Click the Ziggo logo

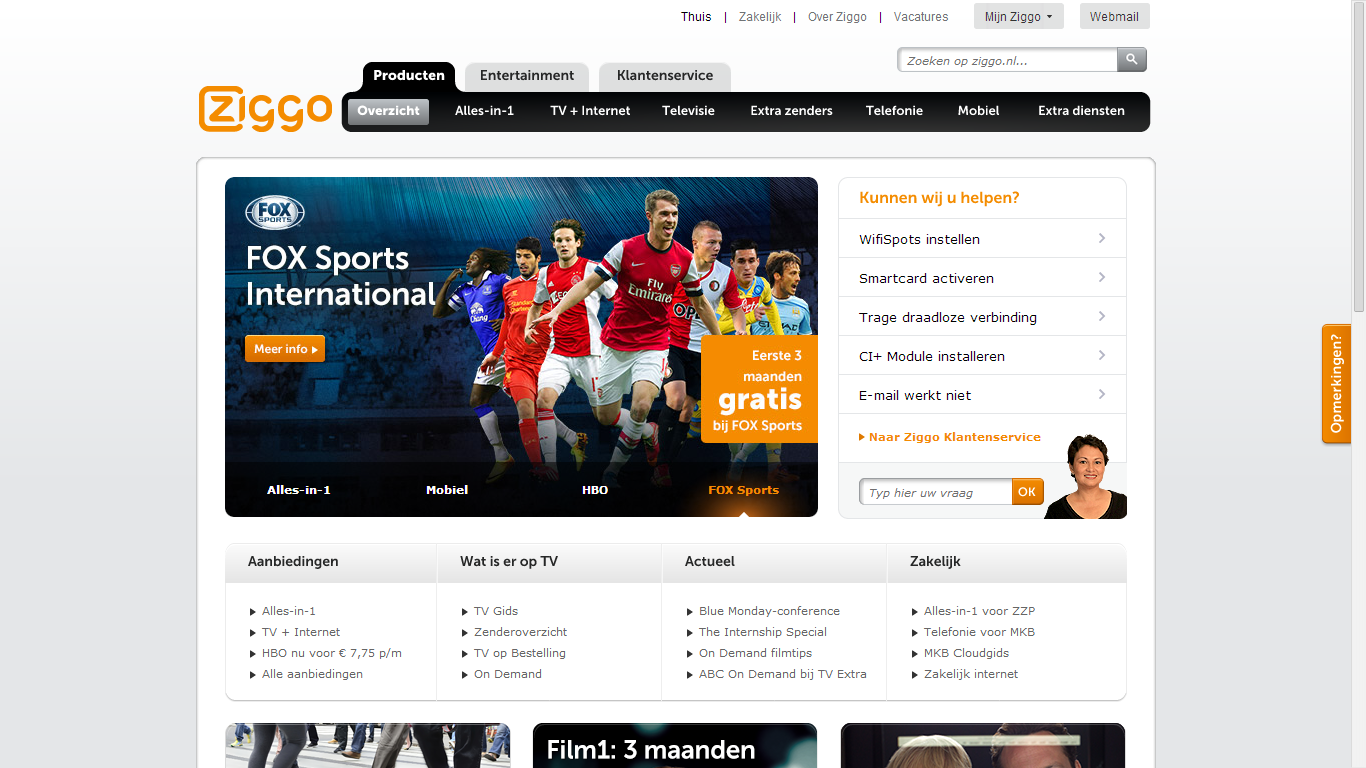265,109
